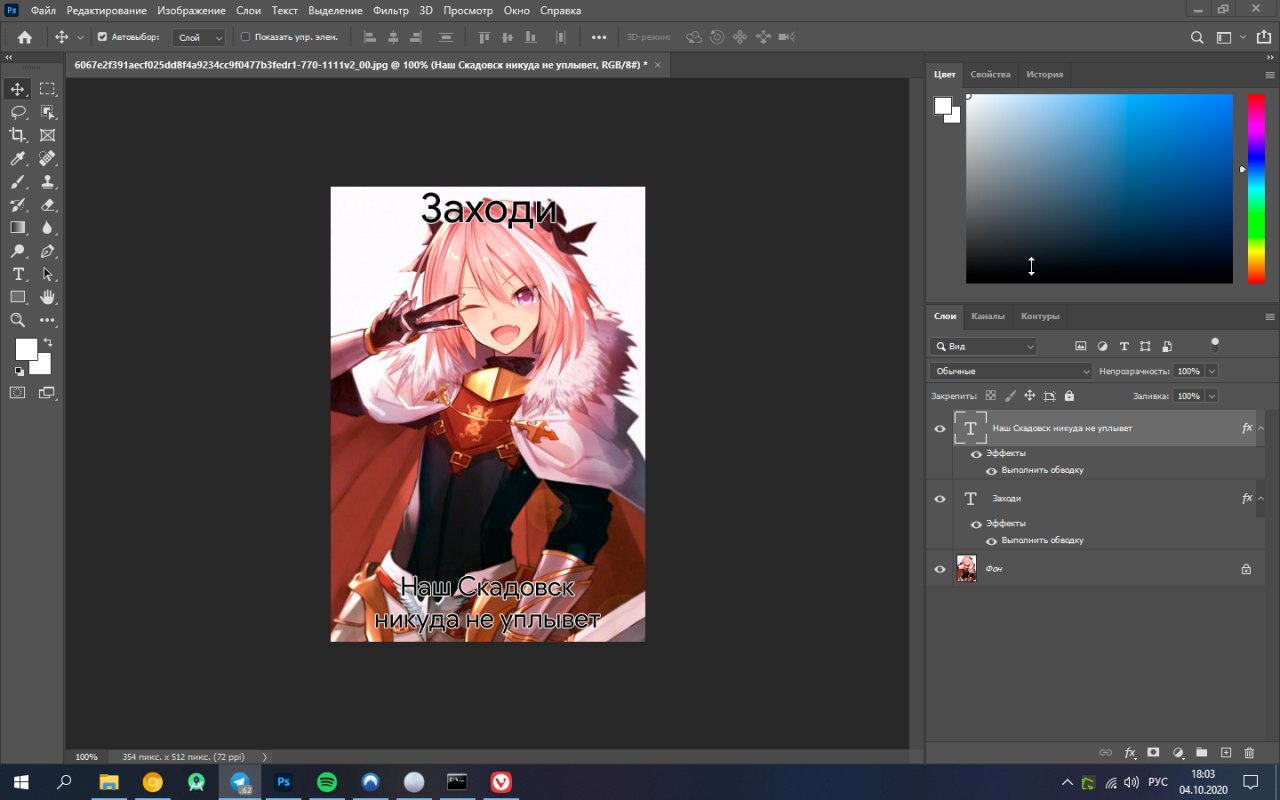Image resolution: width=1280 pixels, height=800 pixels.
Task: Switch to the Контуры tab
Action: [x=1040, y=316]
